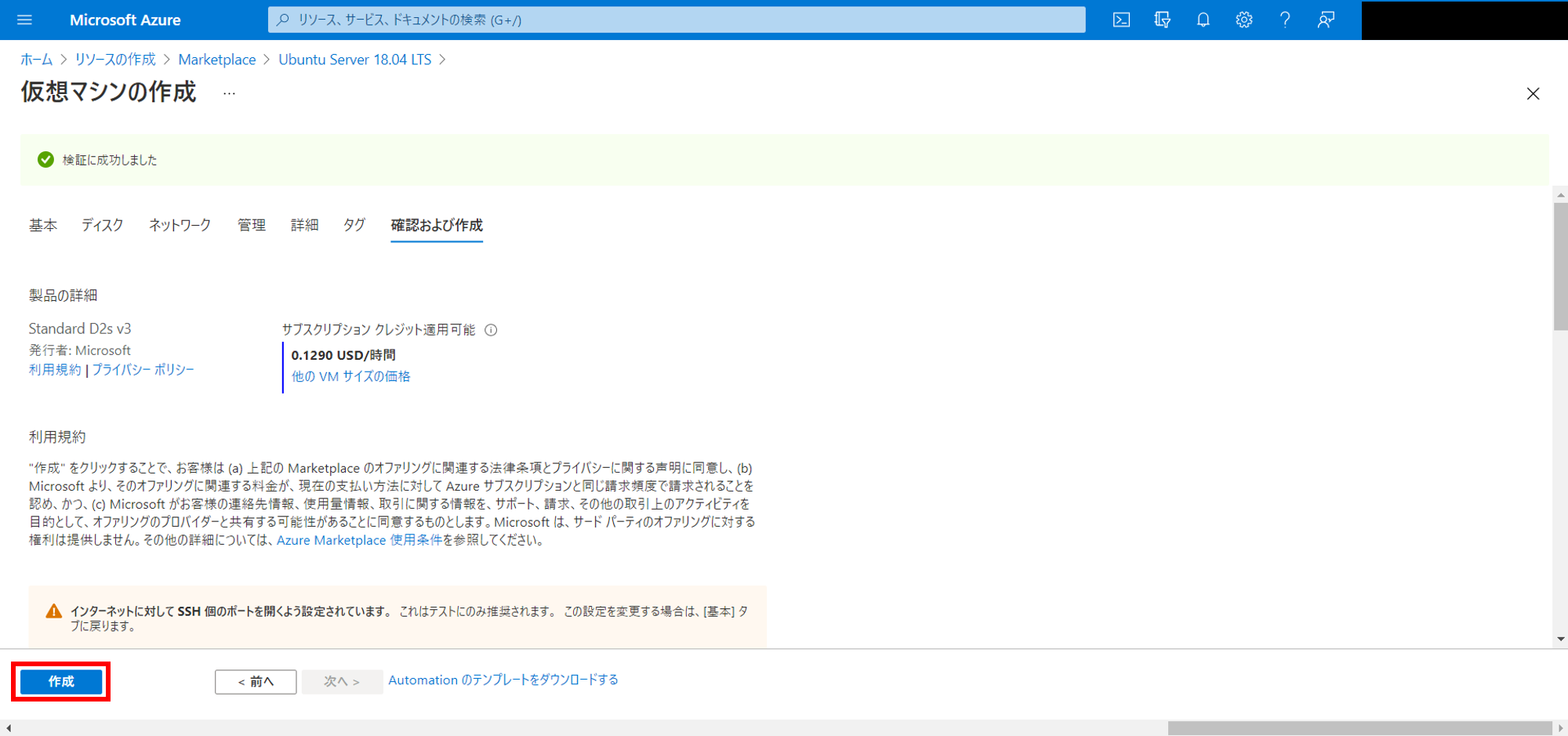Screen dimensions: 1568x736
Task: Click the vertical scrollbar up arrow
Action: [x=1561, y=194]
